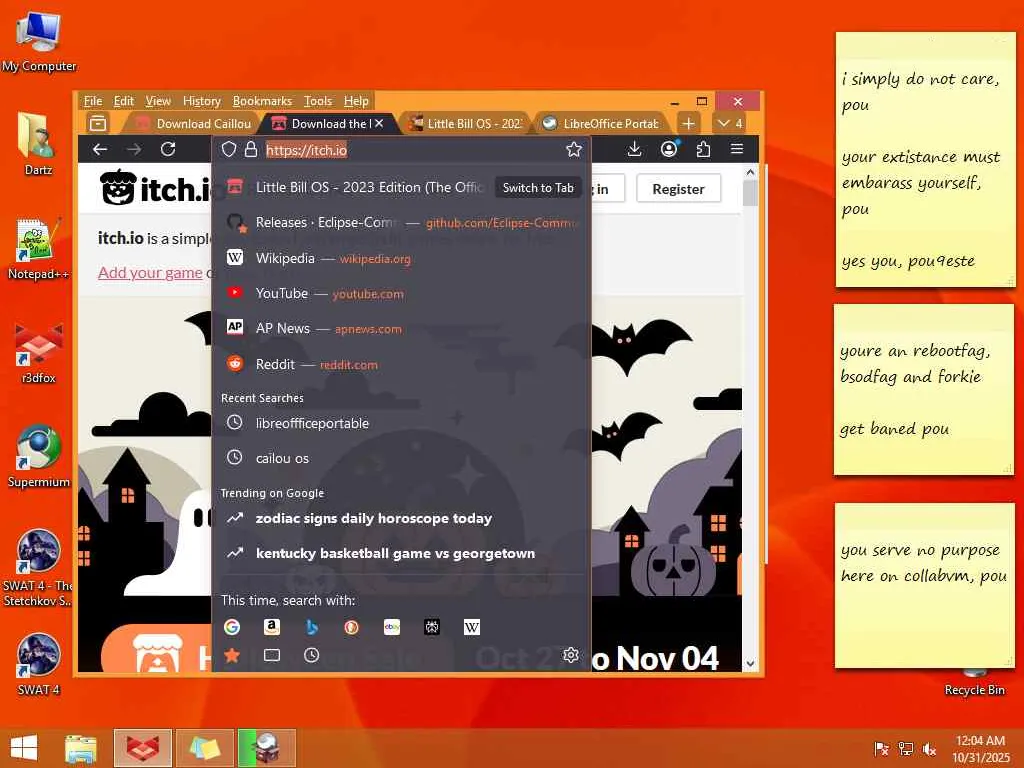Image resolution: width=1024 pixels, height=768 pixels.
Task: Choose the Reddit suggestion
Action: [x=402, y=364]
